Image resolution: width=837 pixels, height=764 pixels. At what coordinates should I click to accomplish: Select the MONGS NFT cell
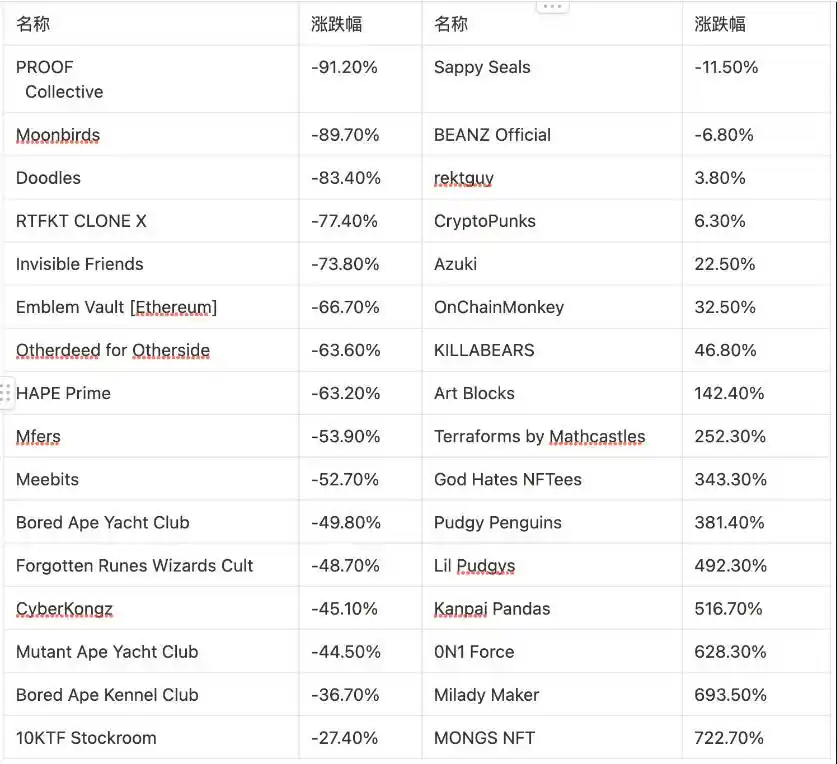click(x=552, y=738)
